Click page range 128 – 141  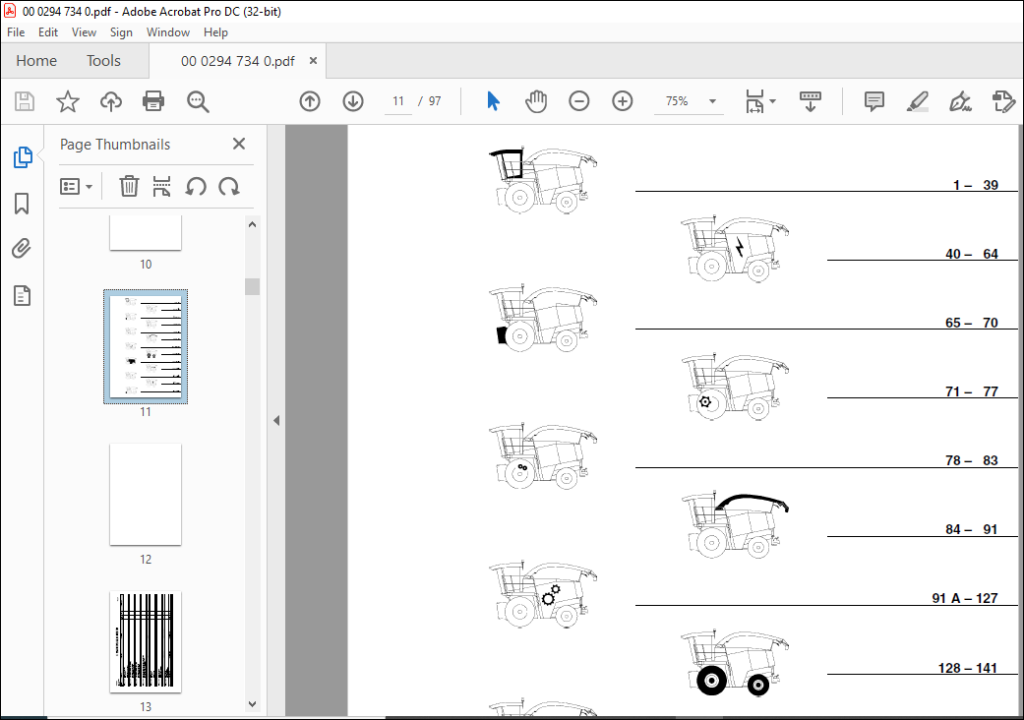(x=967, y=668)
